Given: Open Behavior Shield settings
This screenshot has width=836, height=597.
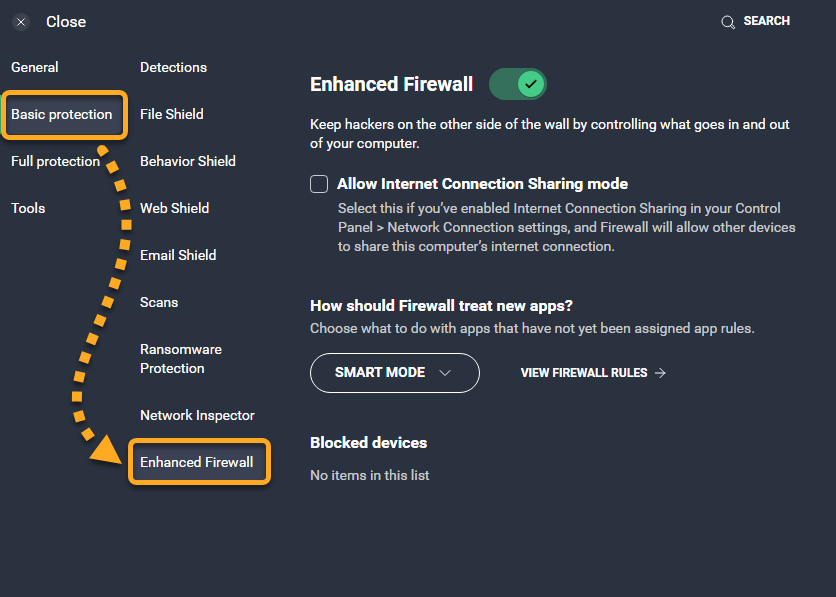Looking at the screenshot, I should tap(188, 161).
